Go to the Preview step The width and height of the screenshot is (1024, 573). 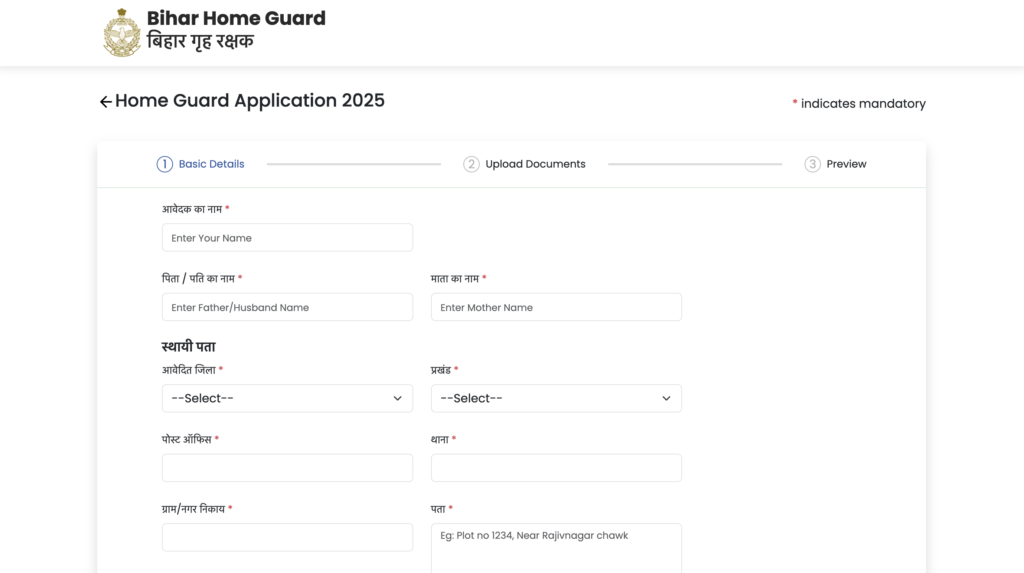(x=846, y=164)
